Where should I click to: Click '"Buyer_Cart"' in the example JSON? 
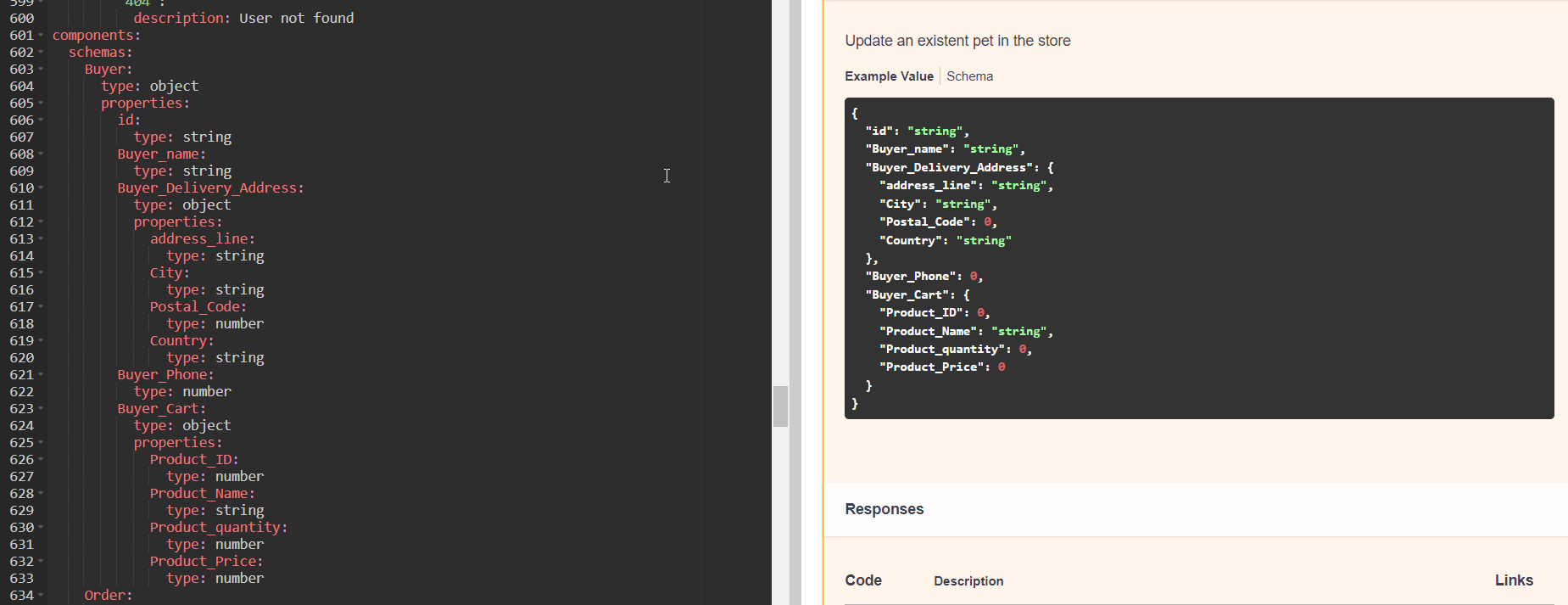tap(907, 295)
